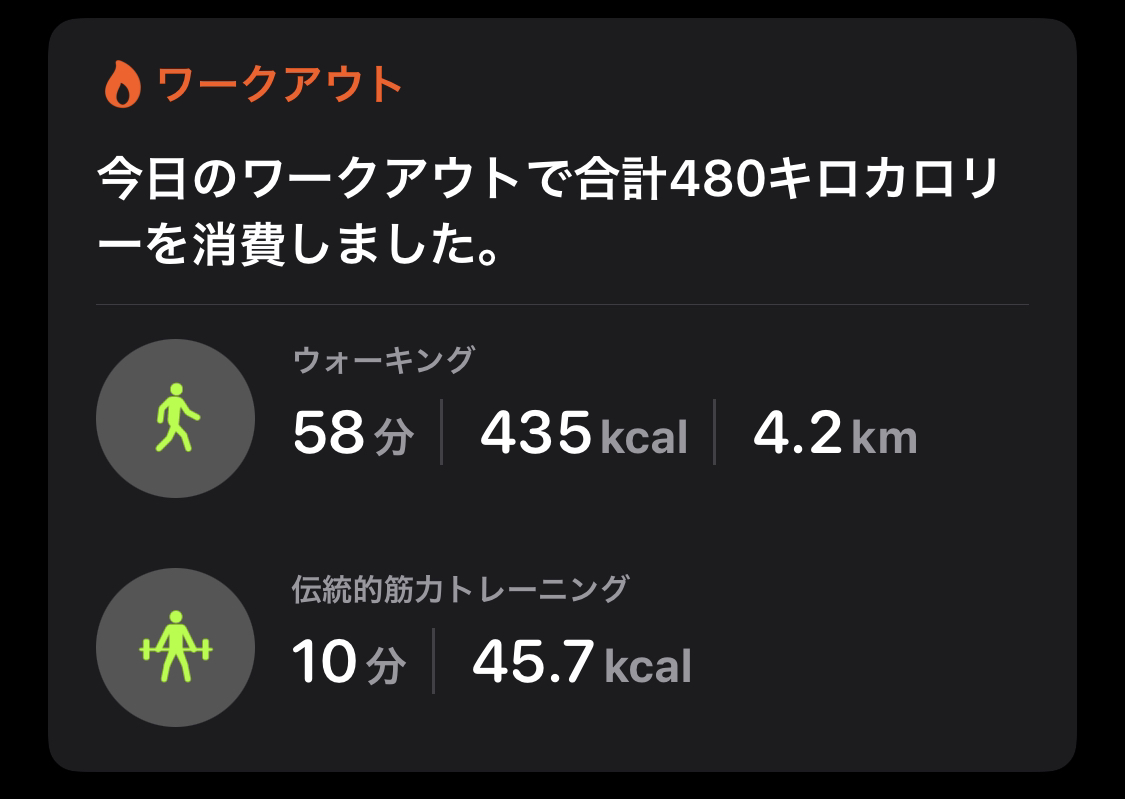Screen dimensions: 1125x799
Task: Tap the weightlifting figure icon
Action: (x=176, y=646)
